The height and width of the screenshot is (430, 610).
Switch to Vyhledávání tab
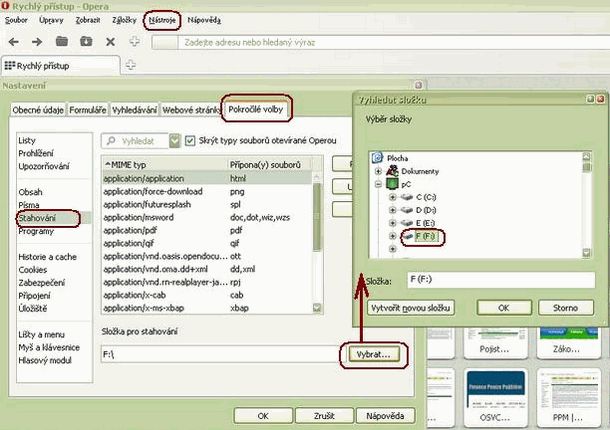tap(135, 110)
